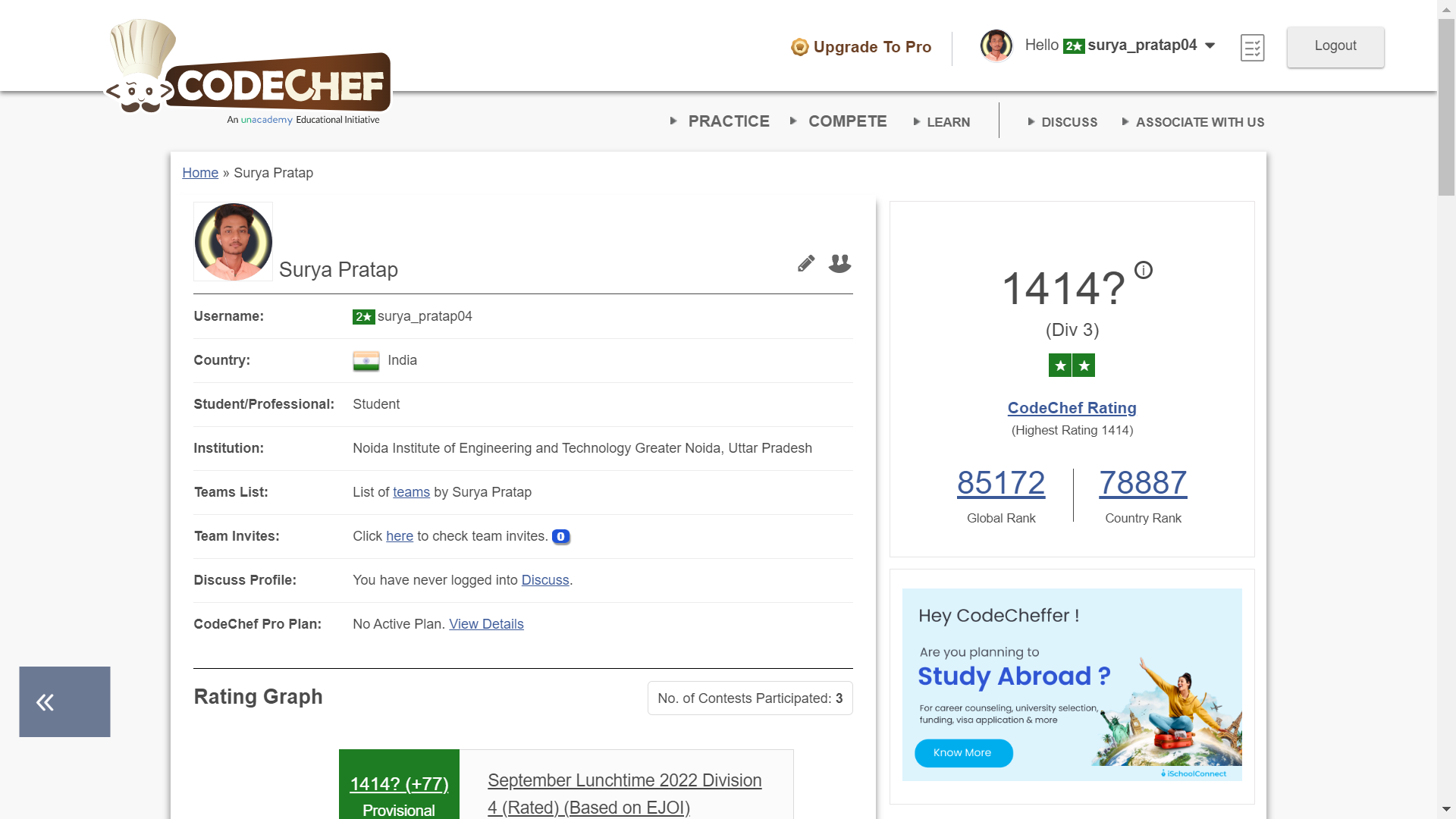Expand the left sidebar double-chevron panel
This screenshot has width=1456, height=819.
click(64, 702)
